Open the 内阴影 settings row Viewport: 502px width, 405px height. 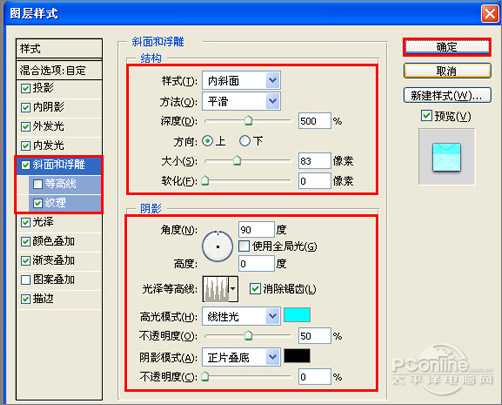pyautogui.click(x=59, y=107)
